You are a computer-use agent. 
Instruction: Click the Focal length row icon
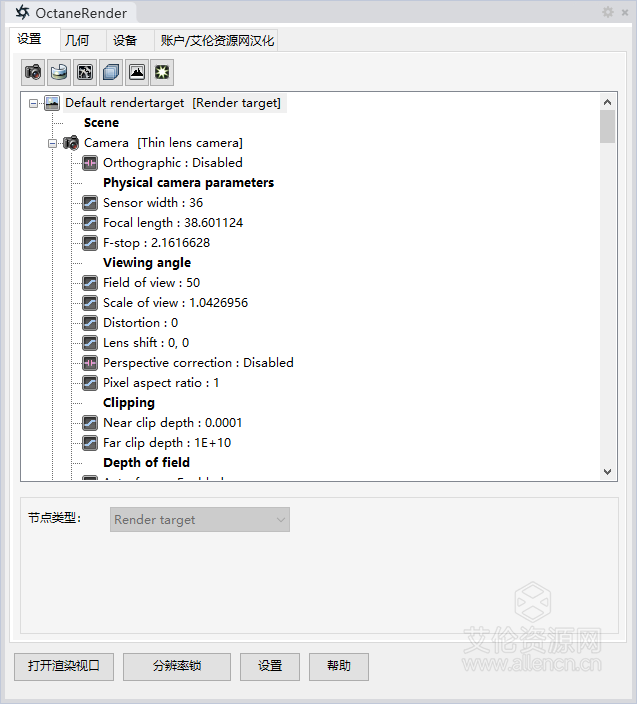[x=90, y=223]
